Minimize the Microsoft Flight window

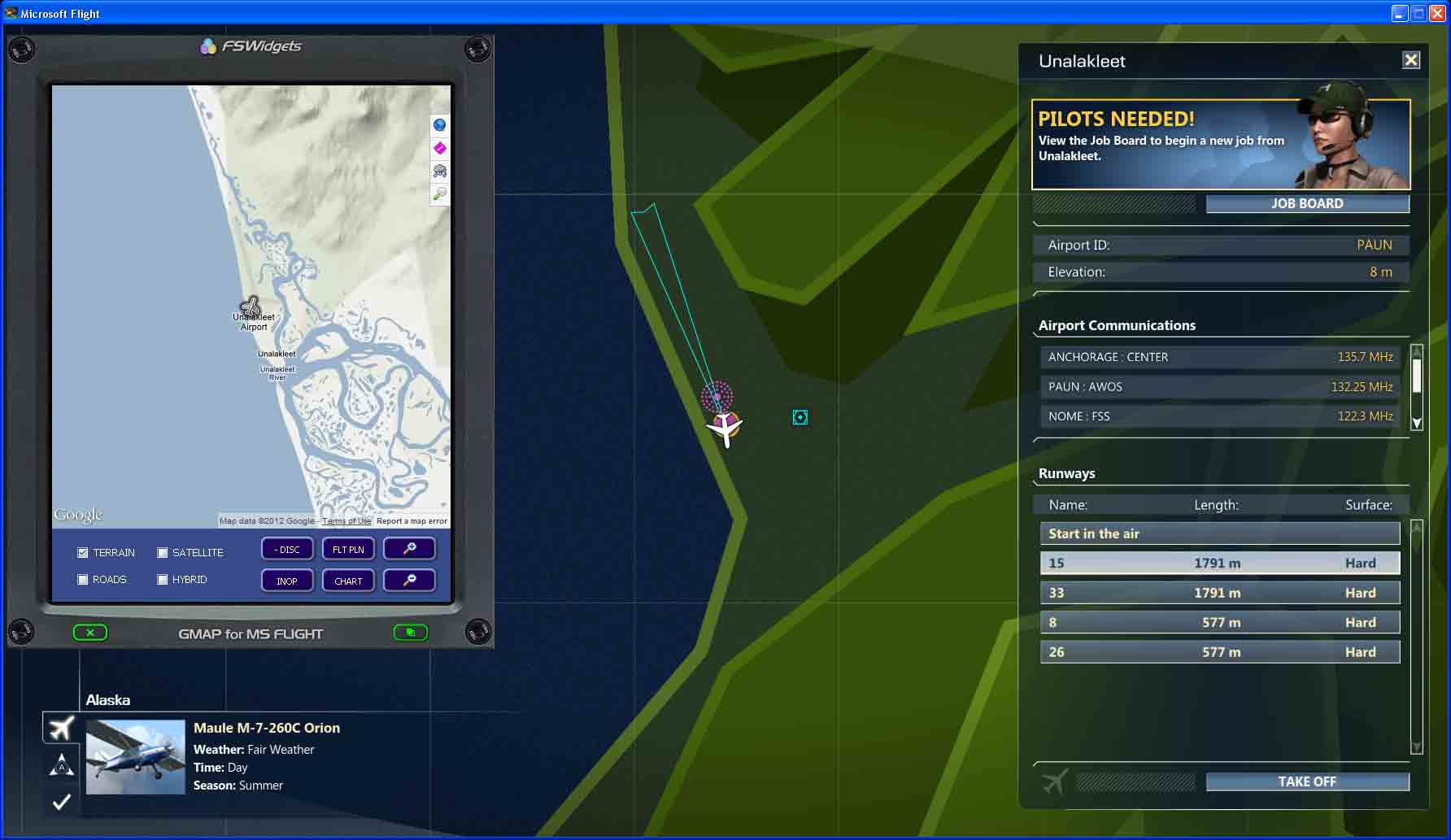point(1400,13)
